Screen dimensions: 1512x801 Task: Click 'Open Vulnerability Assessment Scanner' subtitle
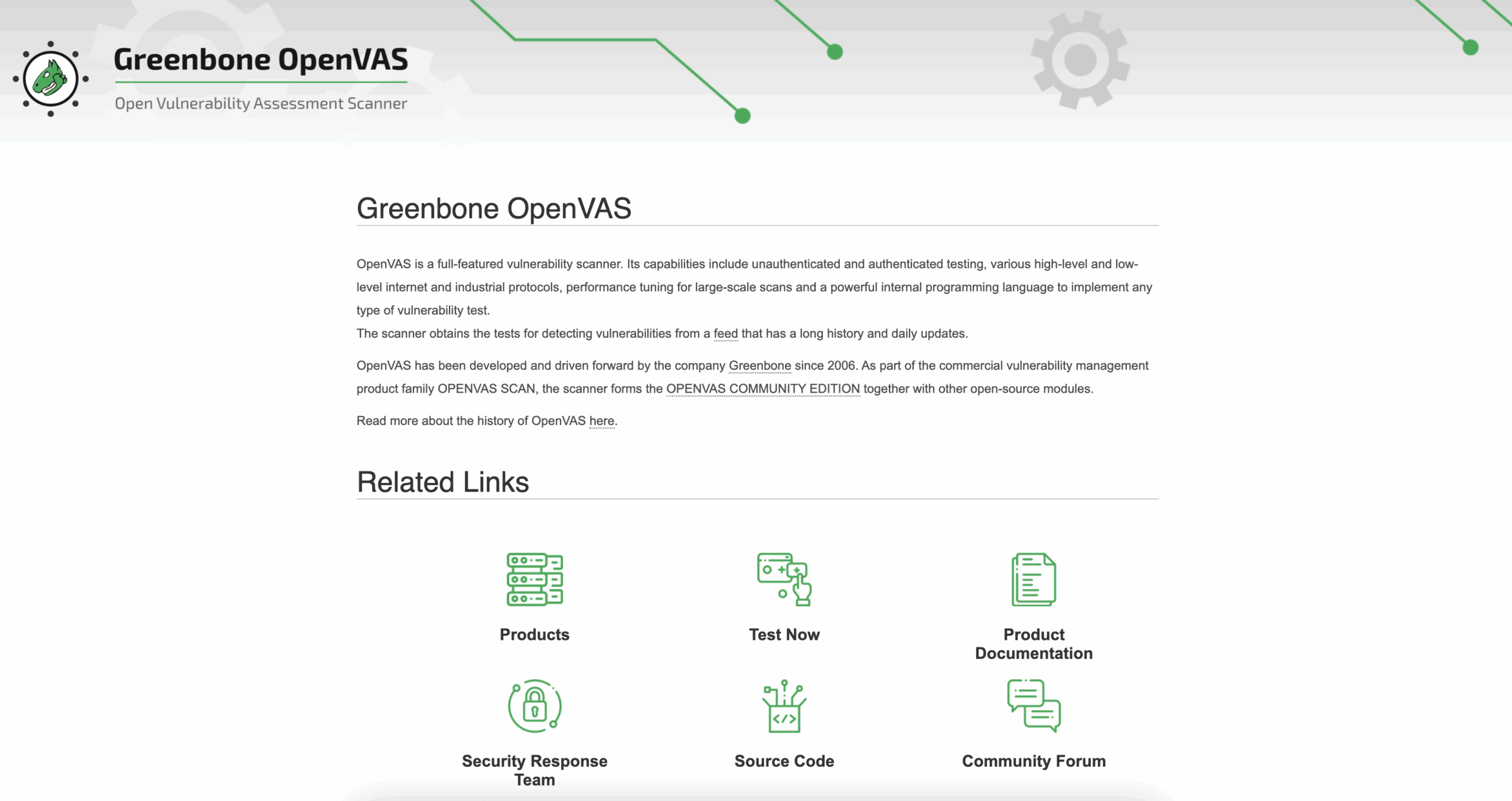[x=260, y=103]
